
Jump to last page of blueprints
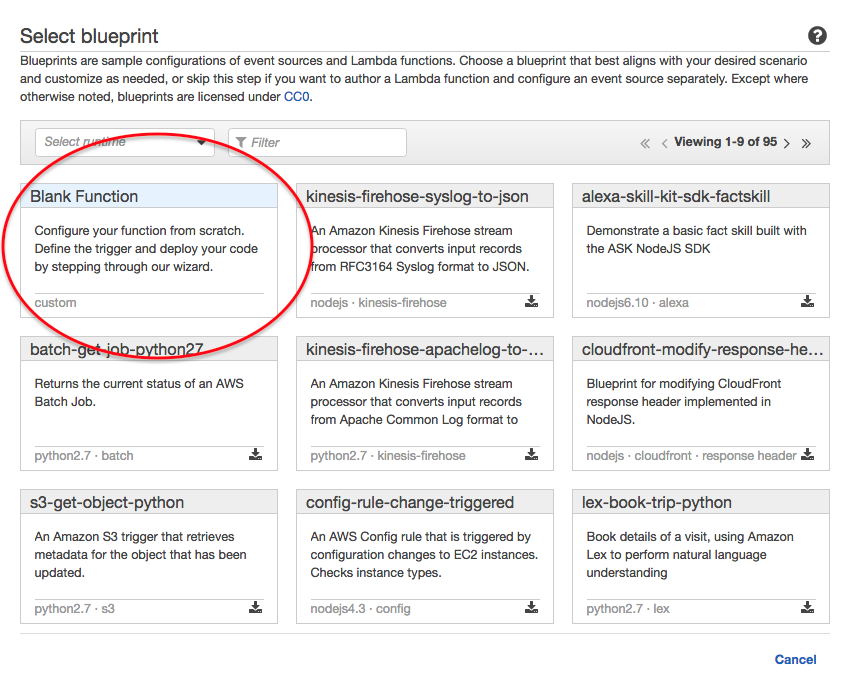pyautogui.click(x=806, y=143)
